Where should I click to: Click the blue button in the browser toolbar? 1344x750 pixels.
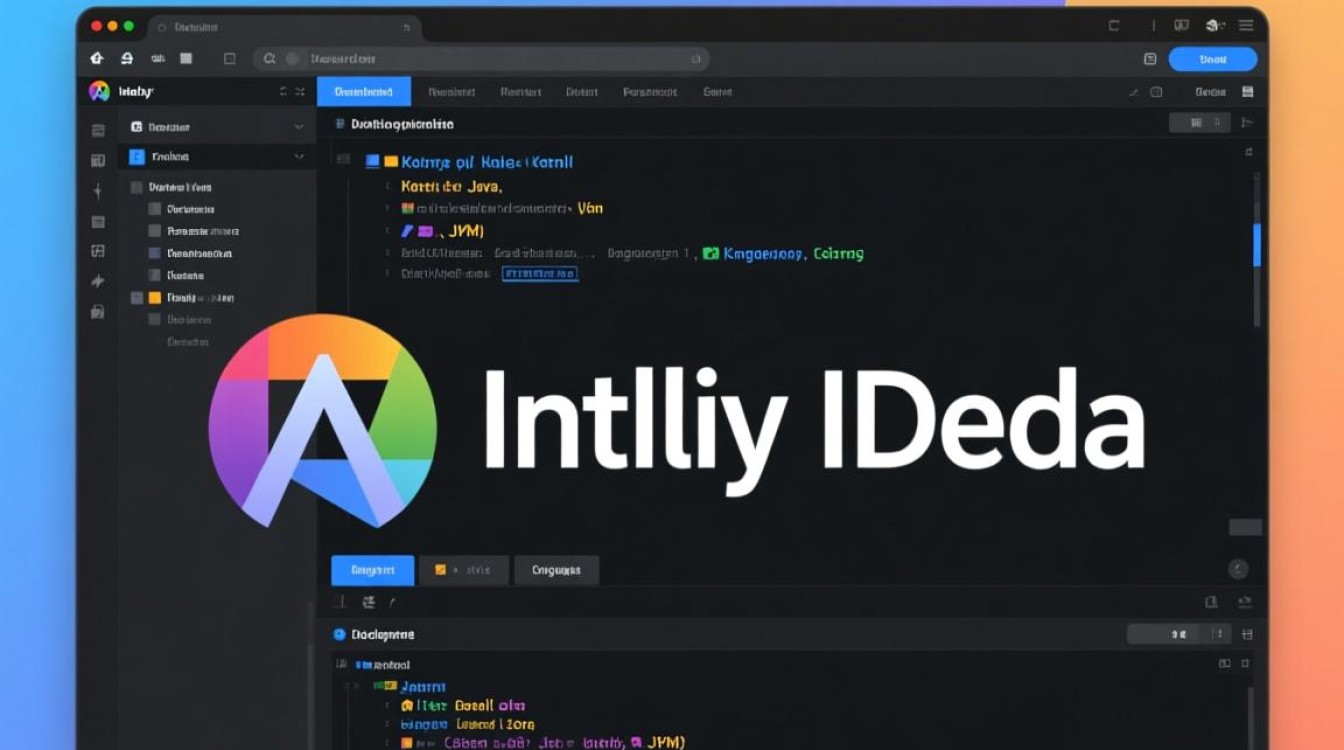1212,58
